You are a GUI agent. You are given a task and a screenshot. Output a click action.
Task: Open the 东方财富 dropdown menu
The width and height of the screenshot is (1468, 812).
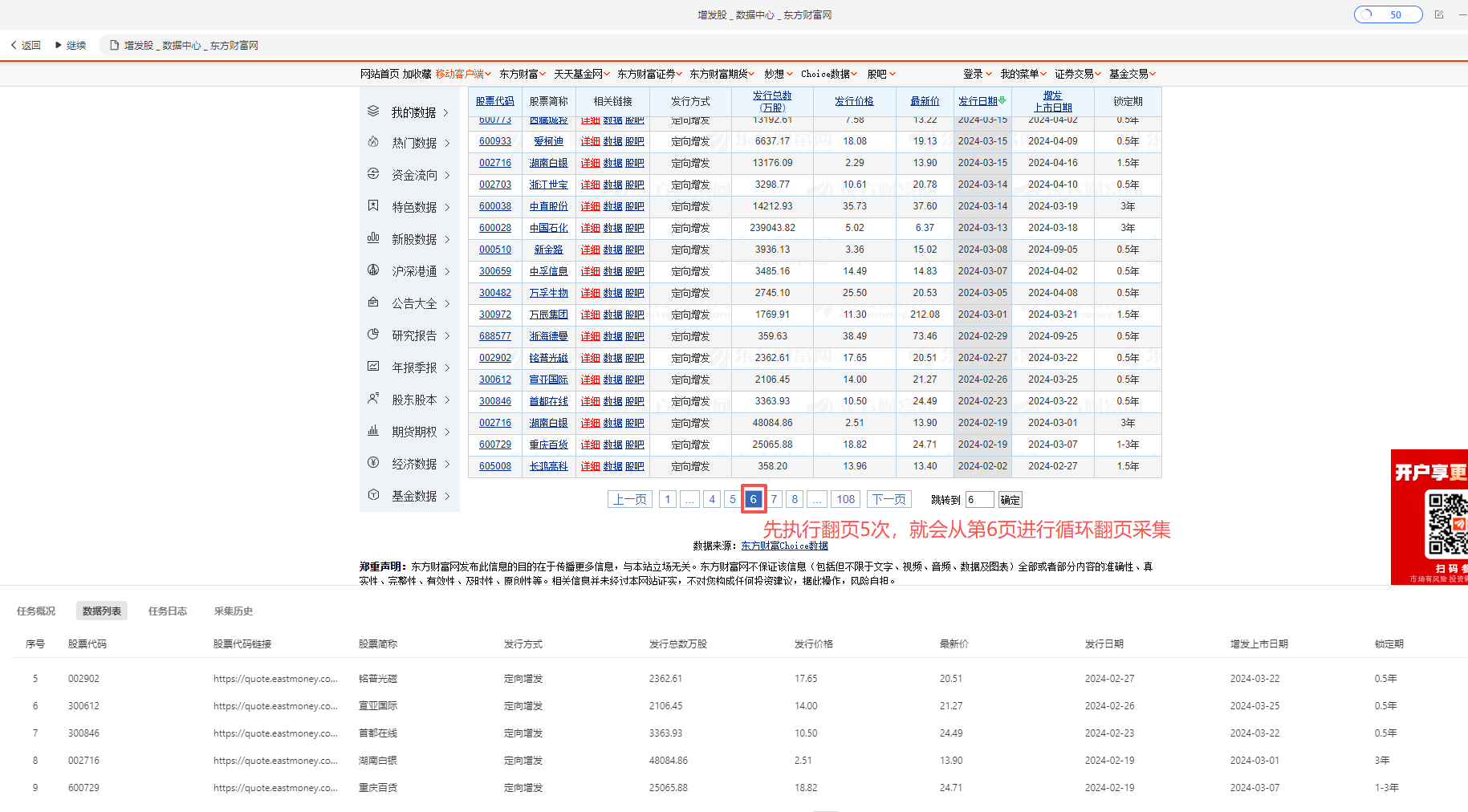pos(523,74)
